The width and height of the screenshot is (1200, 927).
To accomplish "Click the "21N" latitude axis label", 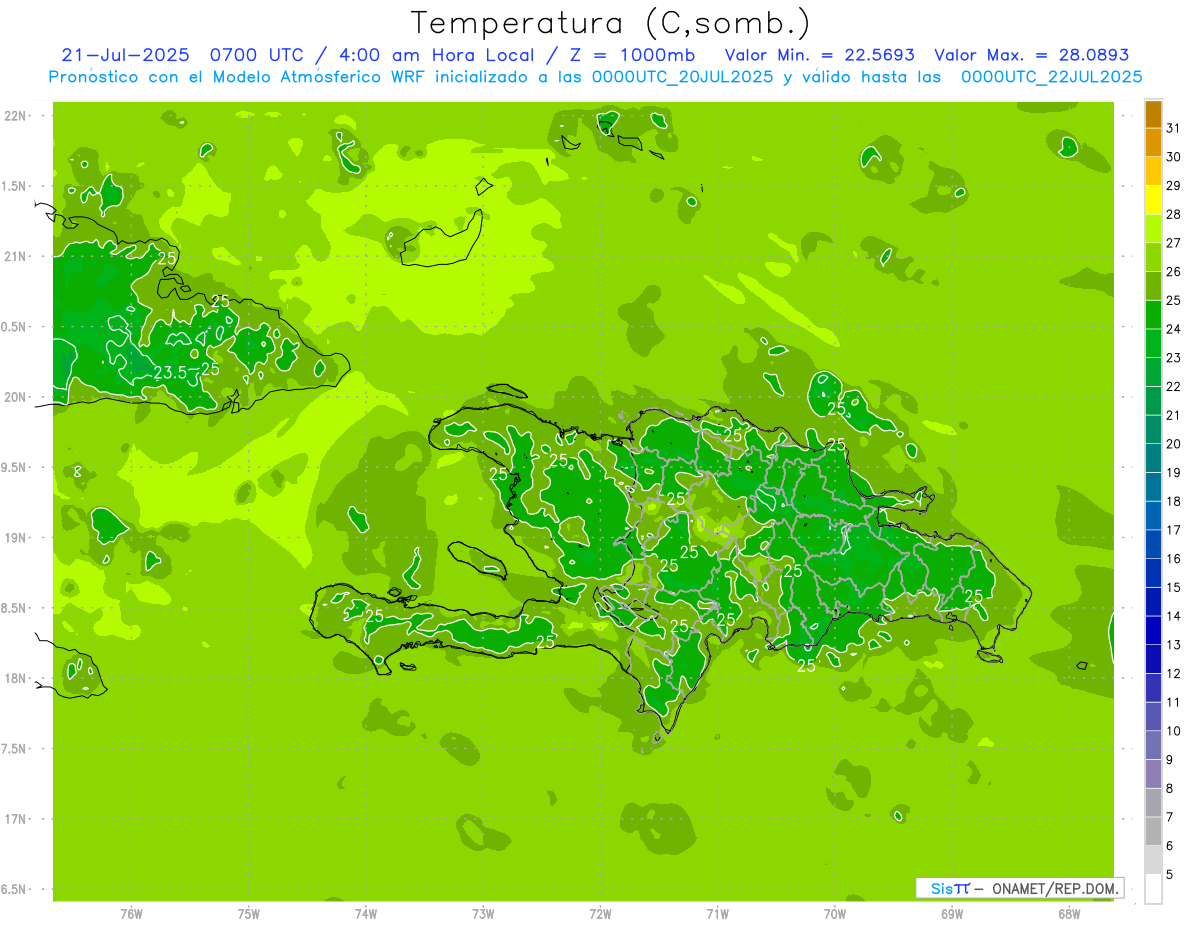I will [14, 256].
